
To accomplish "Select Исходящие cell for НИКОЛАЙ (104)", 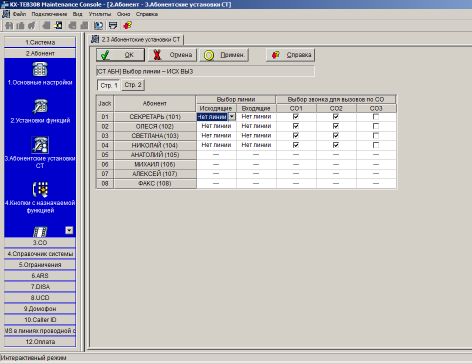I will pyautogui.click(x=216, y=145).
